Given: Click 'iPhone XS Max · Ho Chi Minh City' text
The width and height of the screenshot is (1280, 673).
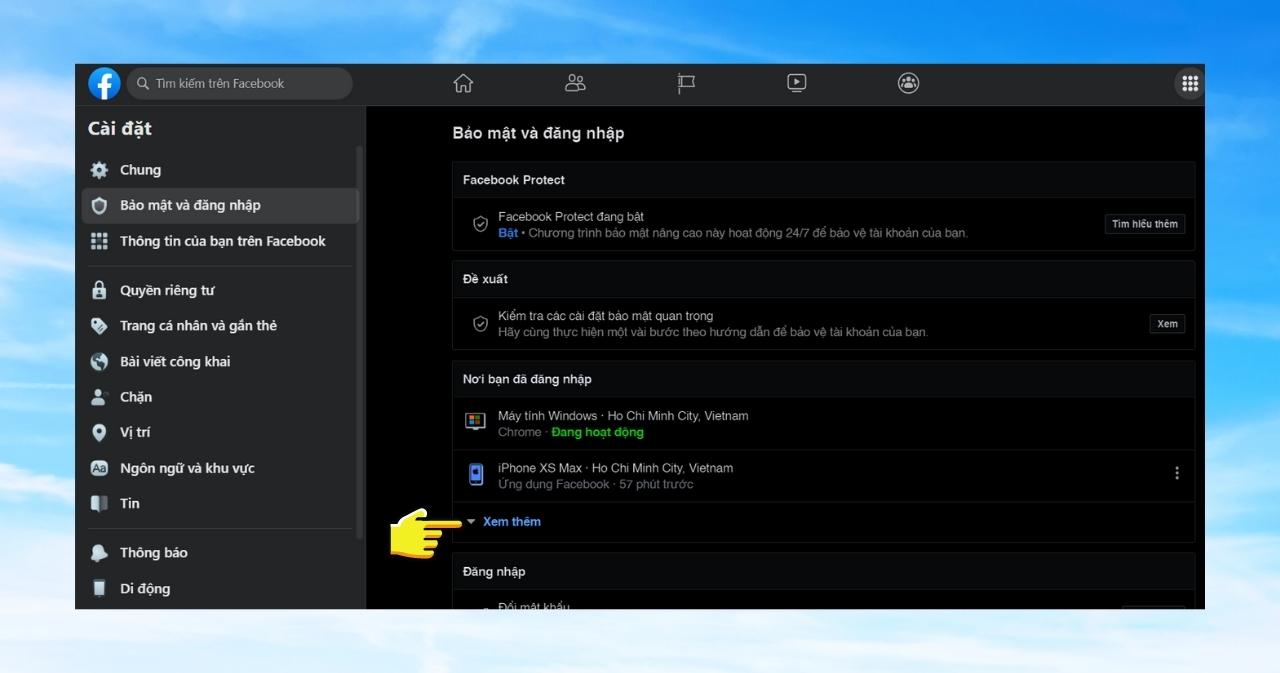Looking at the screenshot, I should tap(615, 468).
